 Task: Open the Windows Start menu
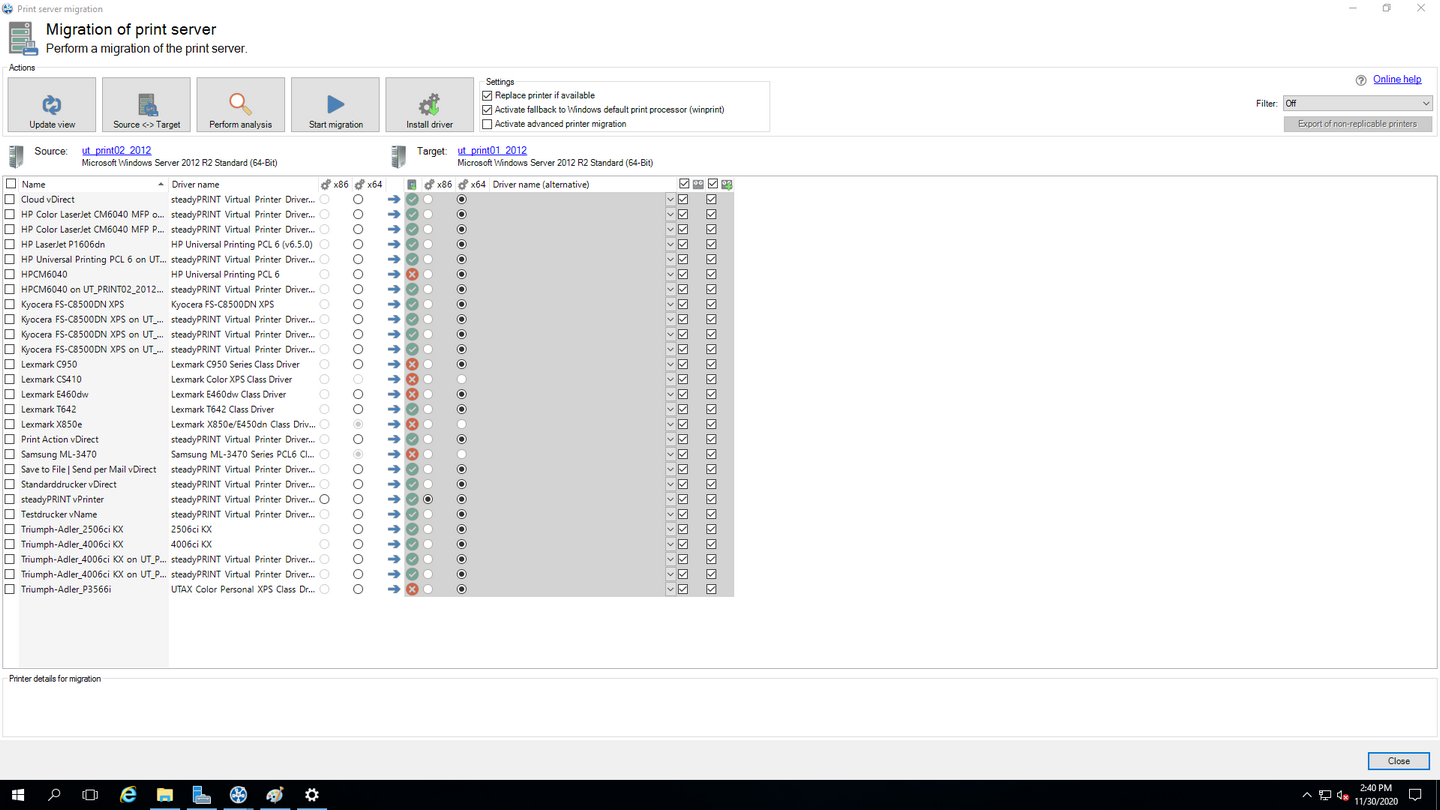tap(18, 795)
